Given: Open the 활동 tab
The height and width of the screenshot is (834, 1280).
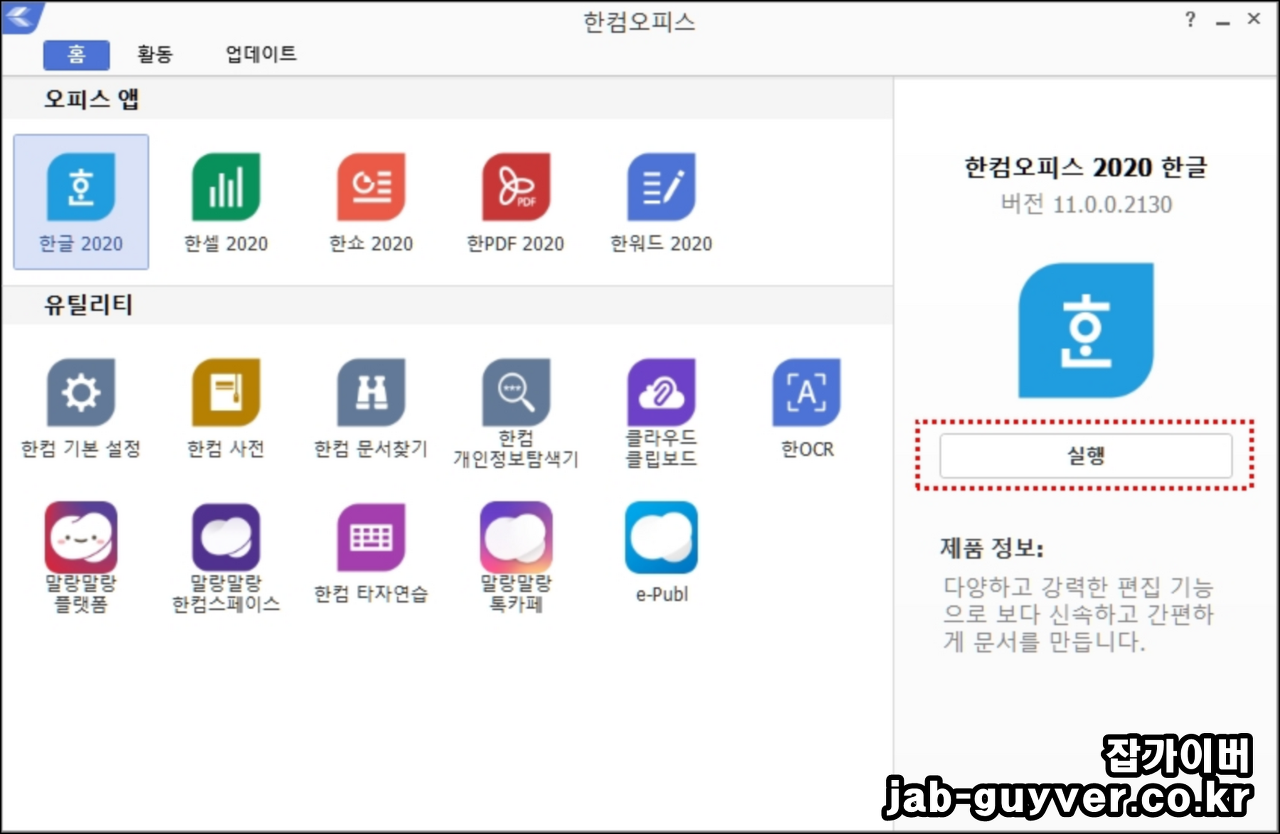Looking at the screenshot, I should click(155, 54).
